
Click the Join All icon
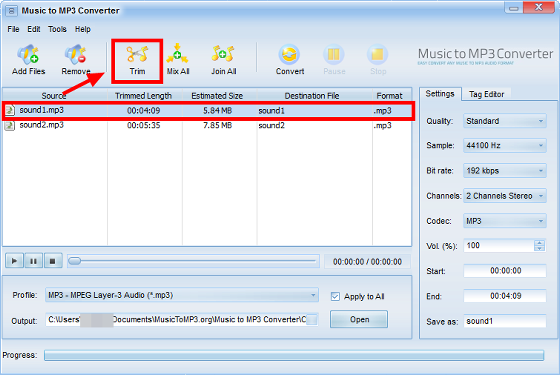coord(223,59)
